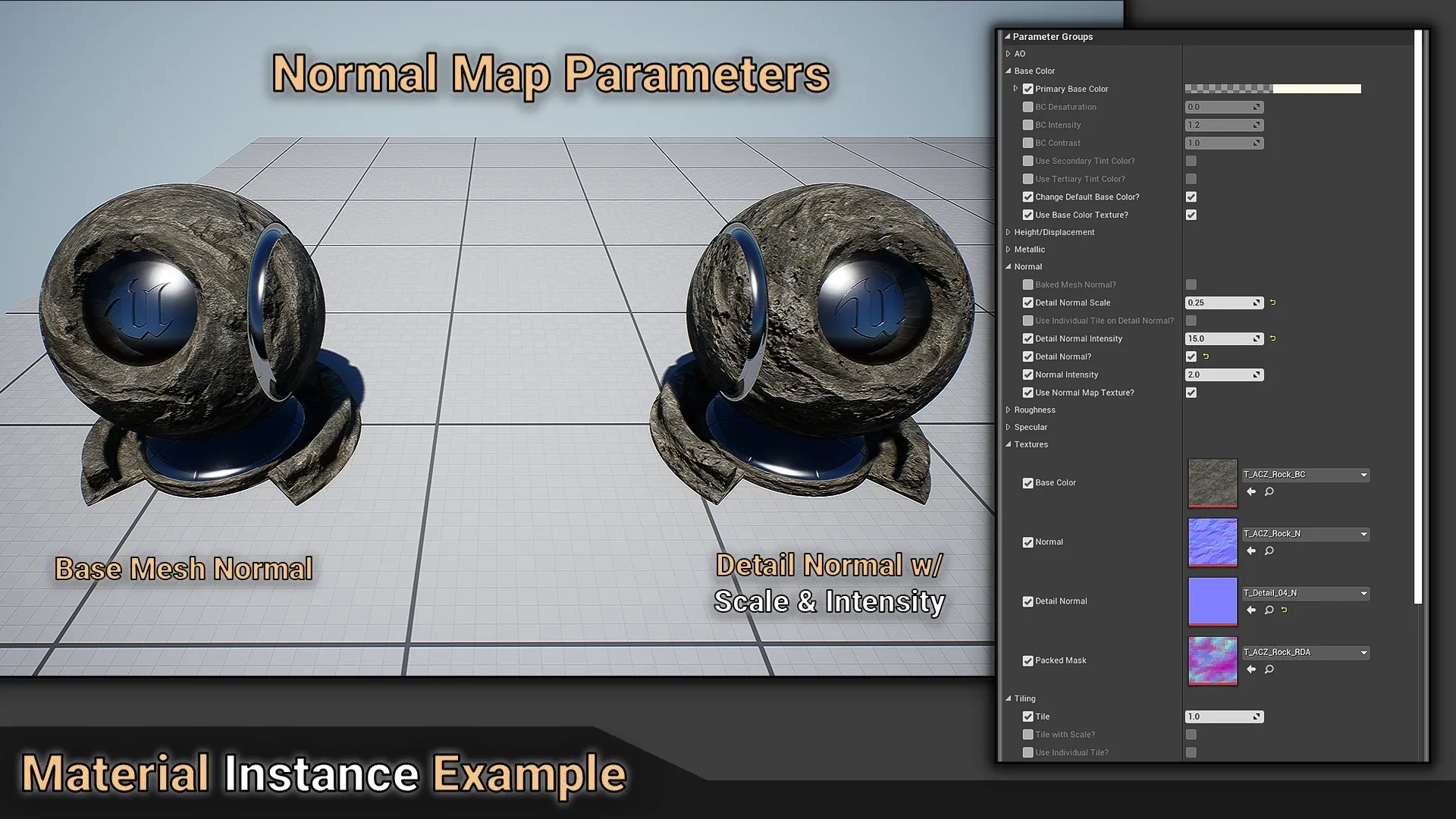Click the Primary Base Color swatch
Image resolution: width=1456 pixels, height=819 pixels.
pos(1272,89)
